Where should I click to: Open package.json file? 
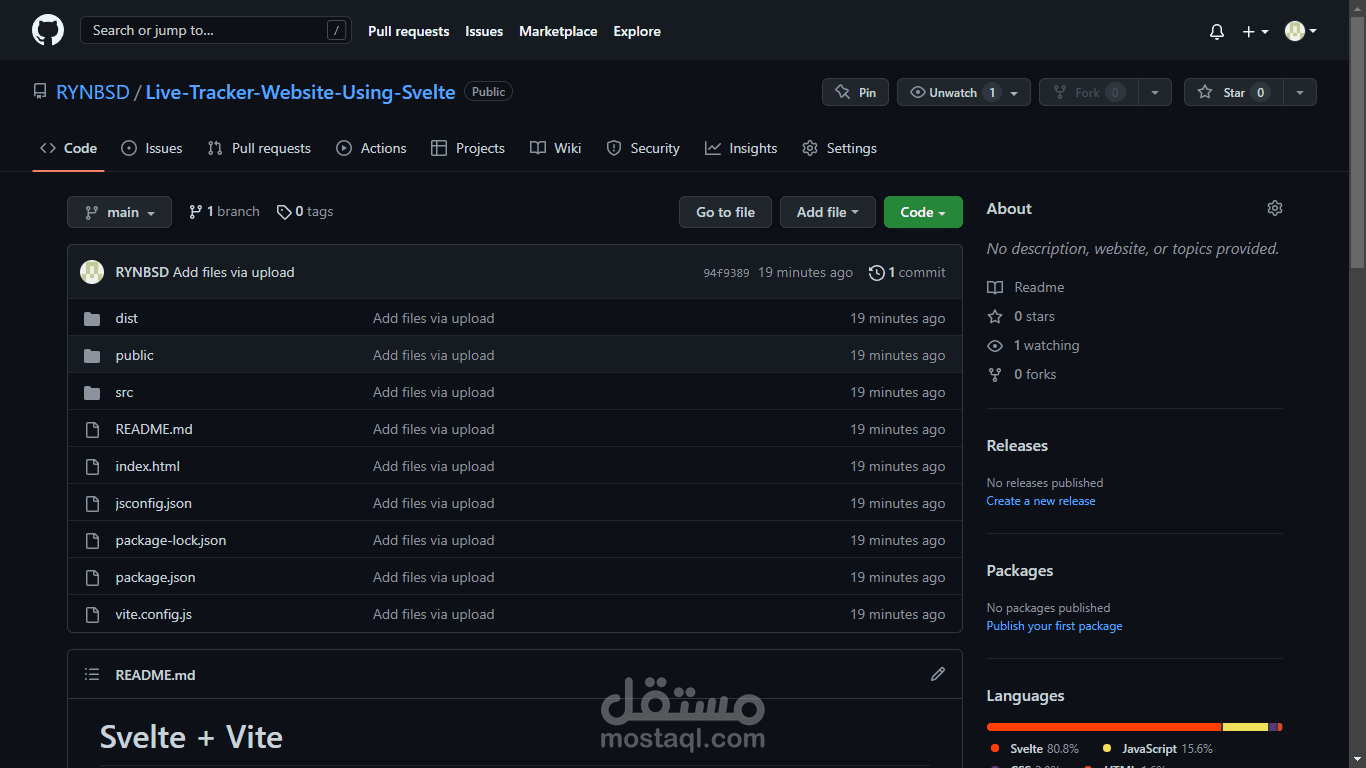click(x=156, y=577)
